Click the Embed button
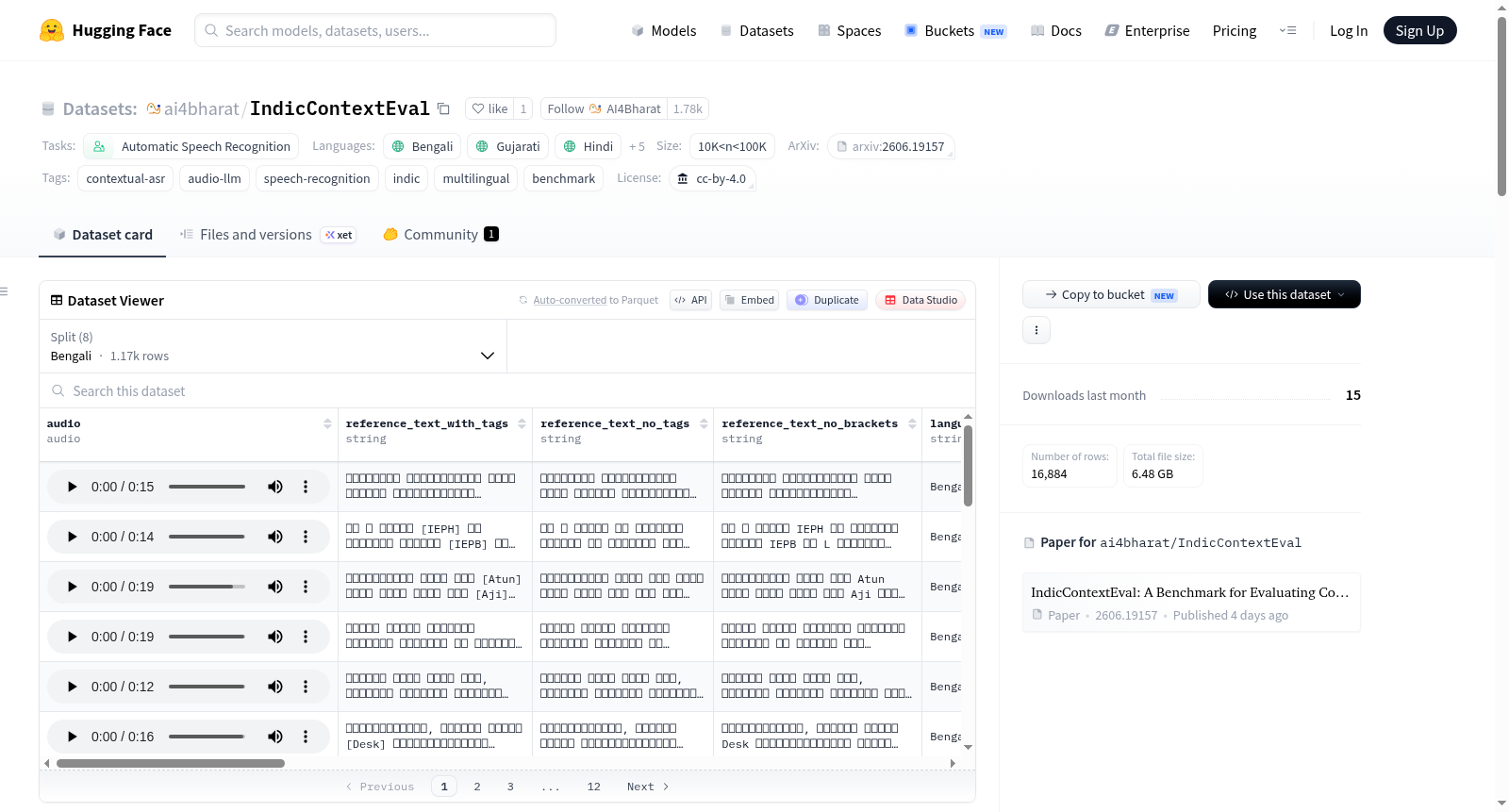The image size is (1509, 812). (749, 300)
